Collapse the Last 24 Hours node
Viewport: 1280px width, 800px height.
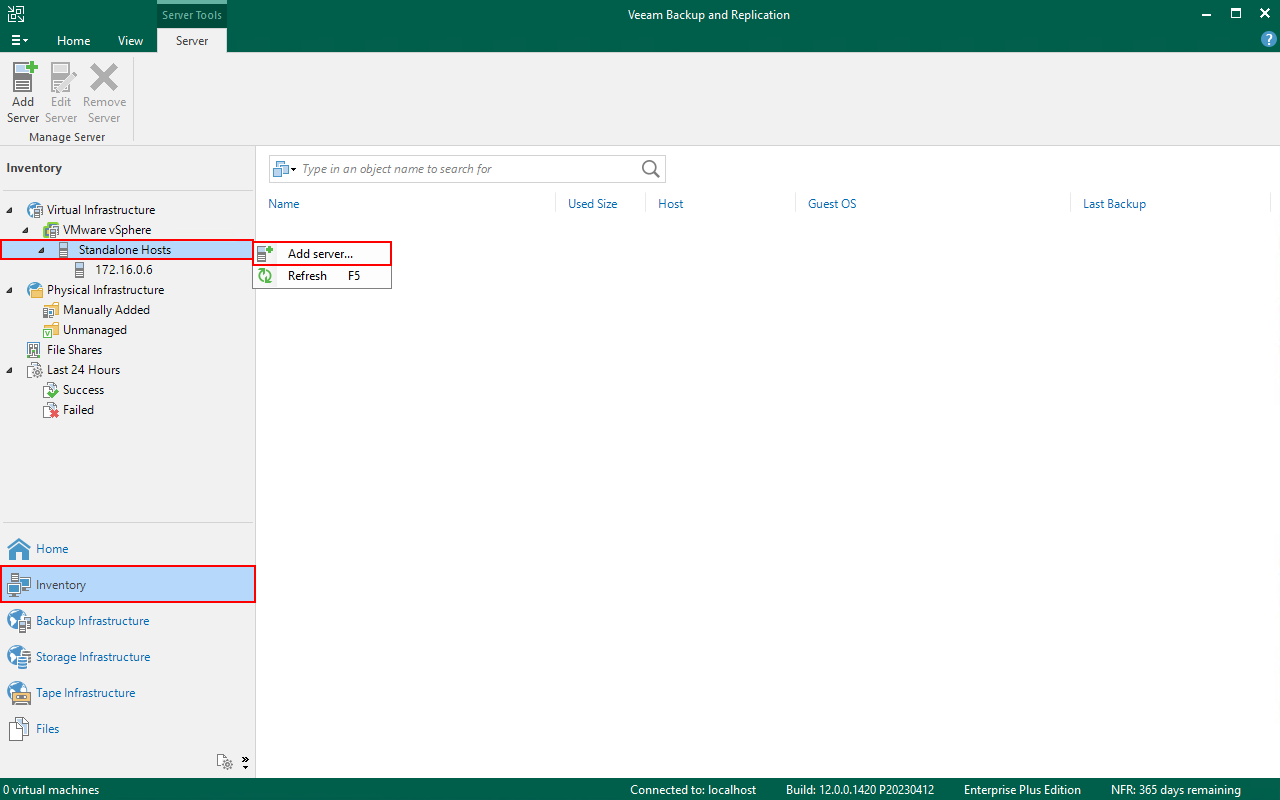[10, 370]
